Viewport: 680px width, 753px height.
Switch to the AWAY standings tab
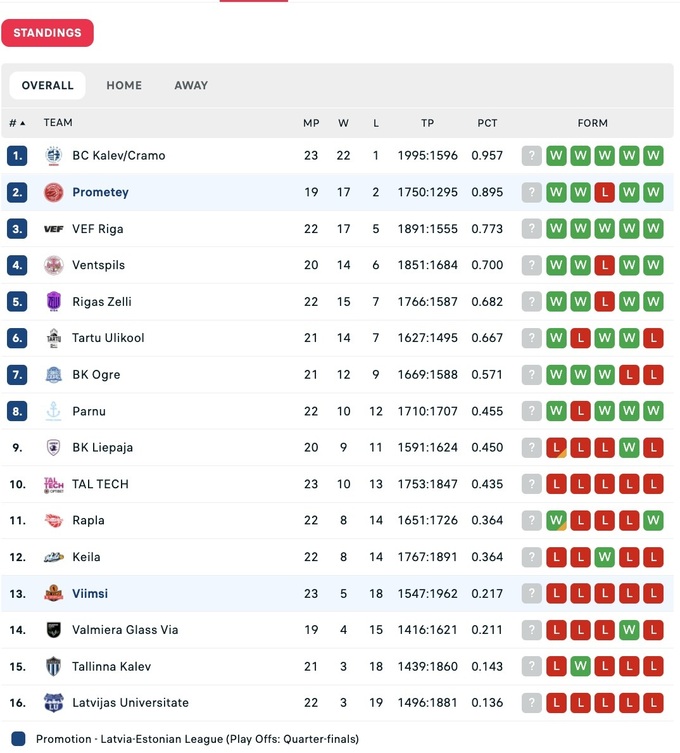pyautogui.click(x=191, y=86)
